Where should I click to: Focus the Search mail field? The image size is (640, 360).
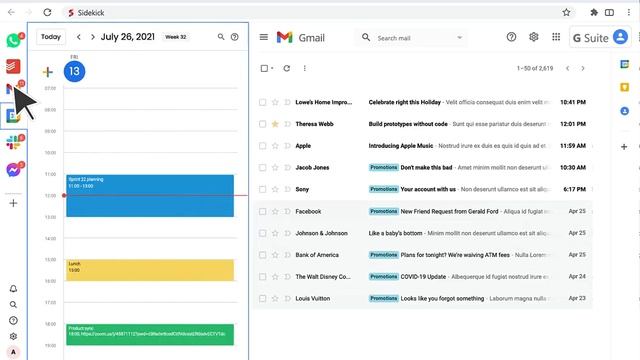(412, 38)
